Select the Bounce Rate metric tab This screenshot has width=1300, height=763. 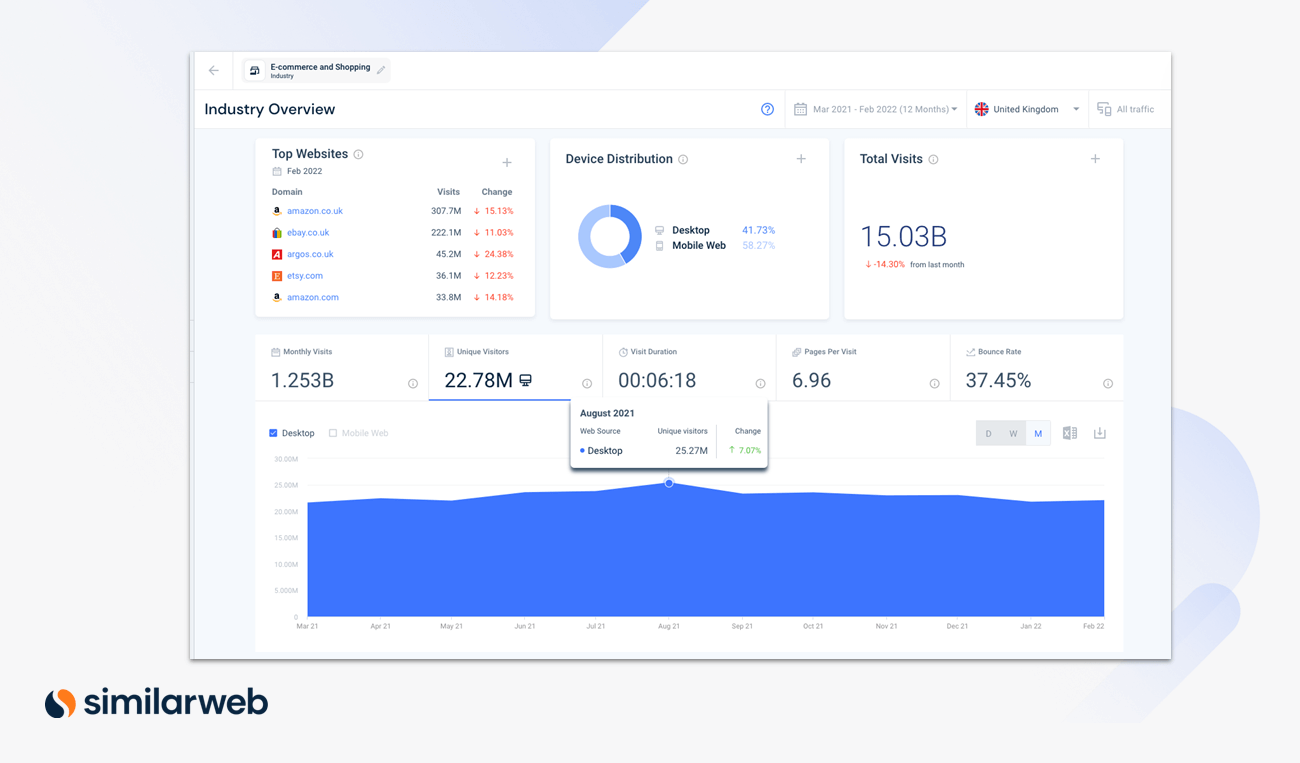coord(1036,368)
